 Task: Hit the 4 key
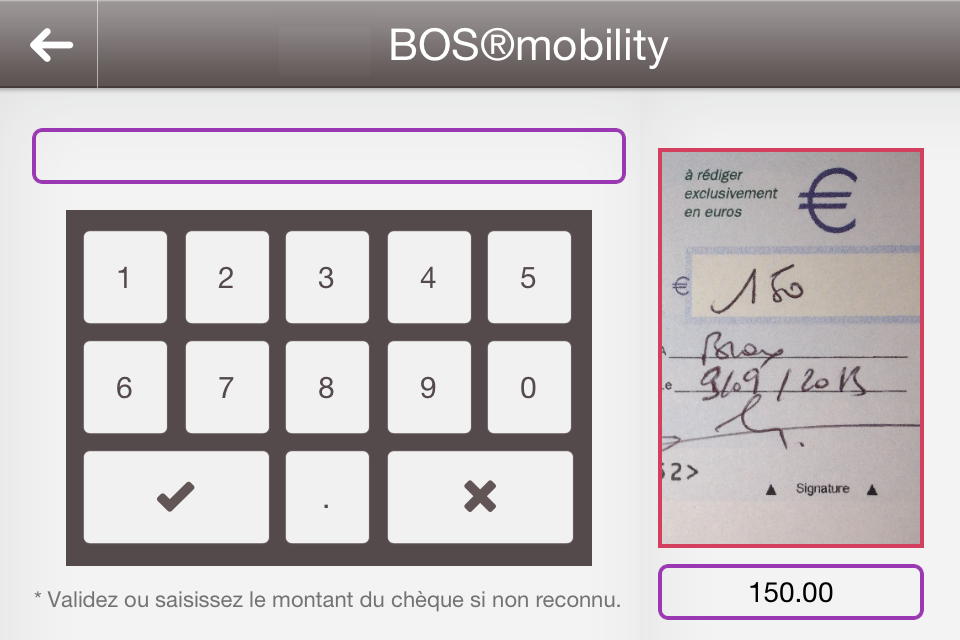[429, 277]
